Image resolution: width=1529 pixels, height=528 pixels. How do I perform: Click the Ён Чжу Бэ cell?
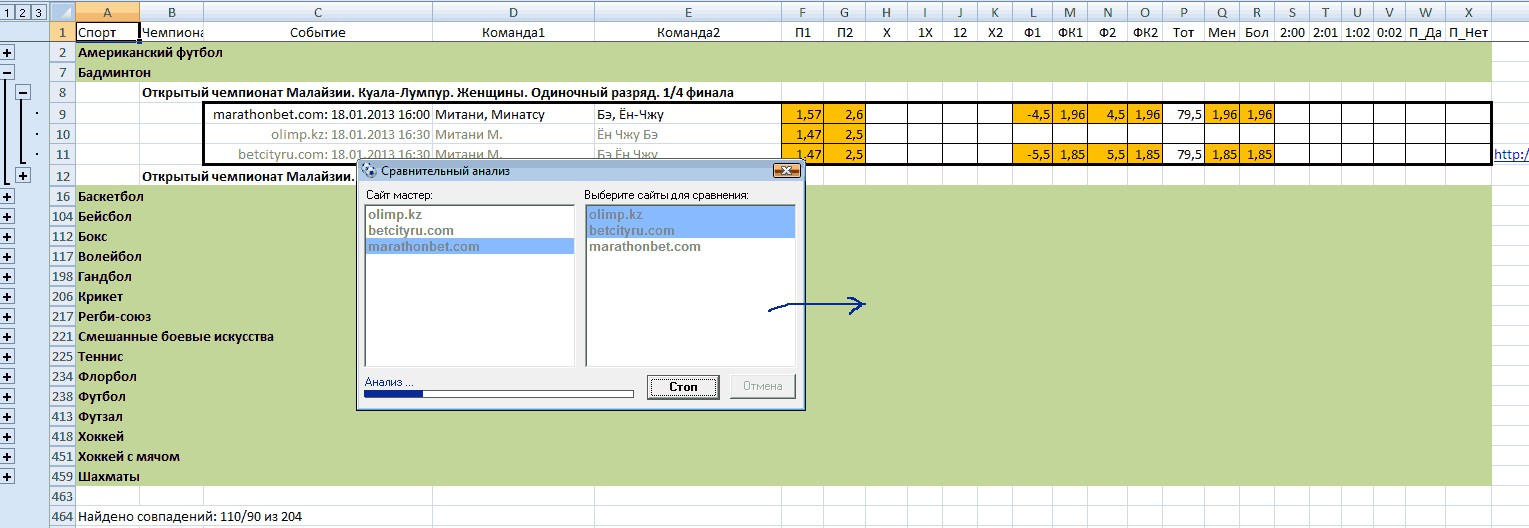point(688,134)
